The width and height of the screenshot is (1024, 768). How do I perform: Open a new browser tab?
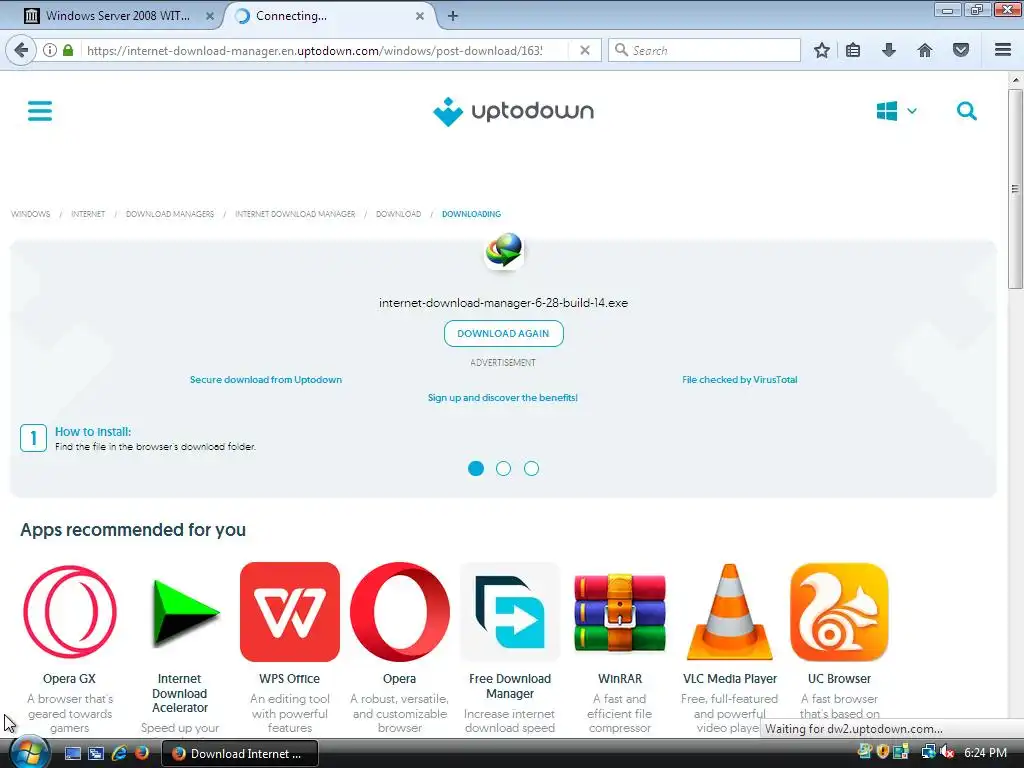(453, 16)
